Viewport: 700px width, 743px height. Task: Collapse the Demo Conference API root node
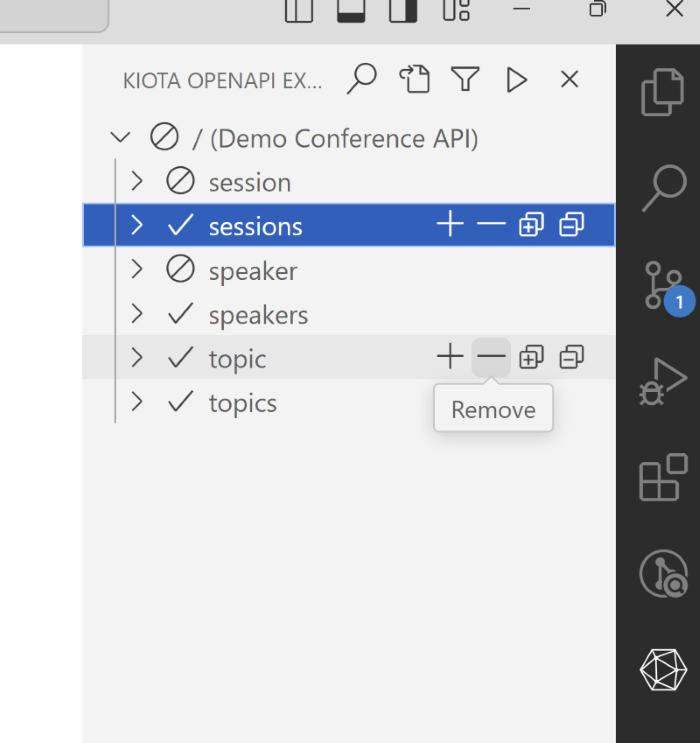(x=120, y=137)
